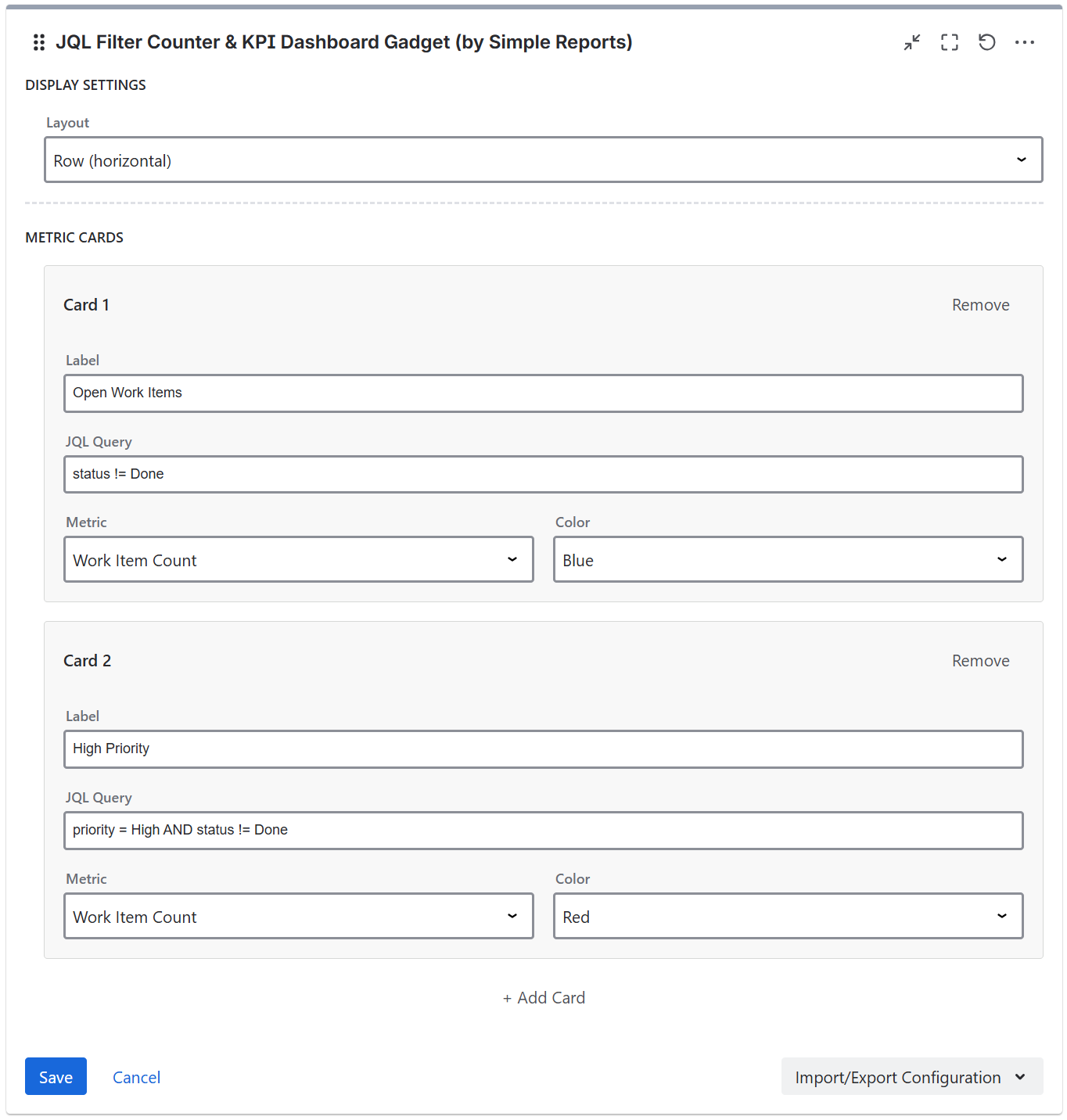Remove Card 1
Image resolution: width=1067 pixels, height=1120 pixels.
[x=980, y=305]
